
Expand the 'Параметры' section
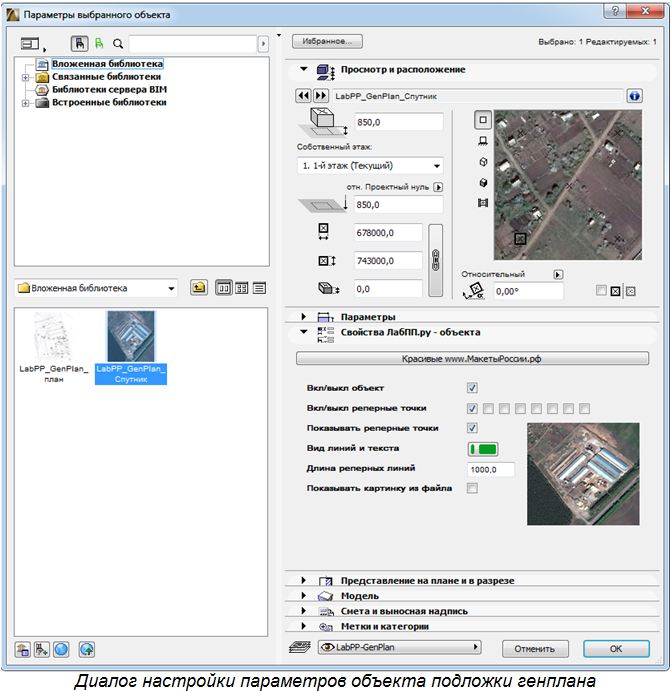[x=304, y=316]
